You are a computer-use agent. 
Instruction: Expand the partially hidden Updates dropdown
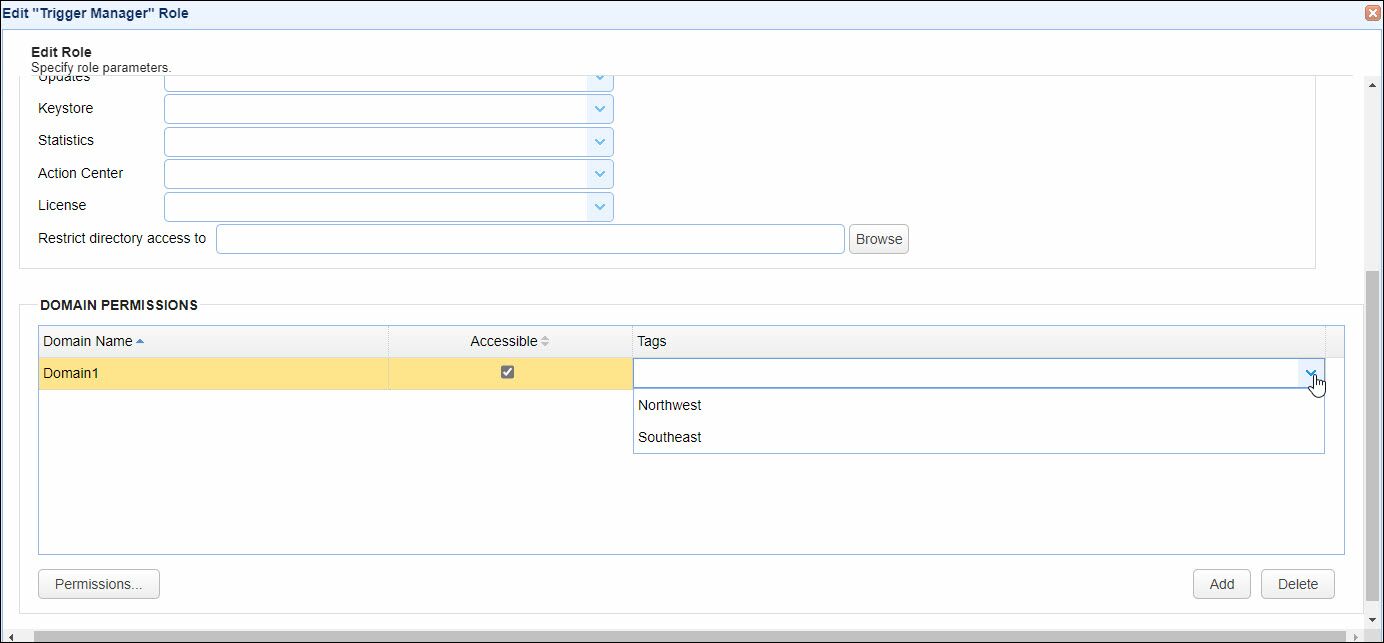pyautogui.click(x=600, y=80)
